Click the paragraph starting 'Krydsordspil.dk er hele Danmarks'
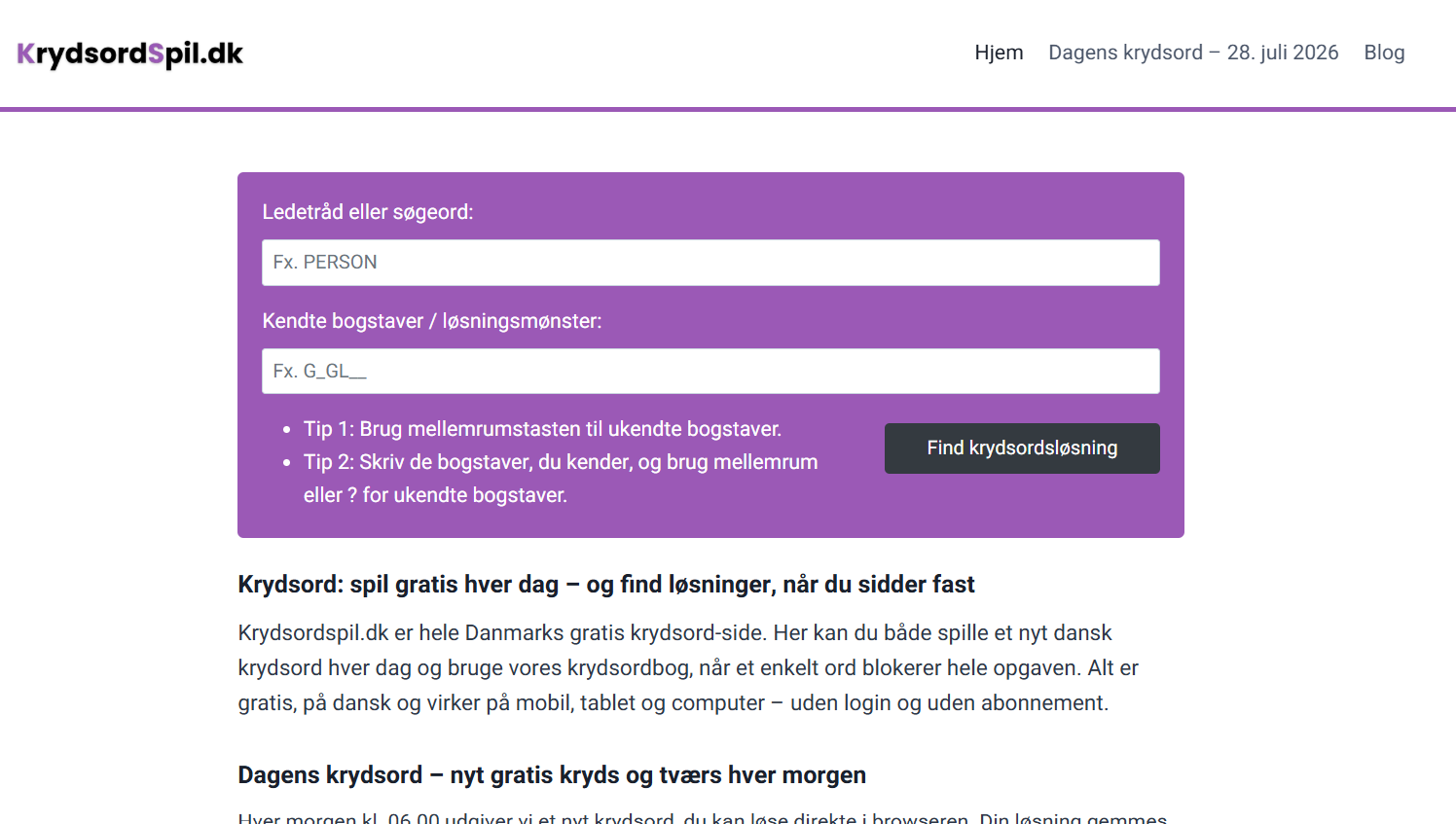The image size is (1456, 824). tap(688, 667)
